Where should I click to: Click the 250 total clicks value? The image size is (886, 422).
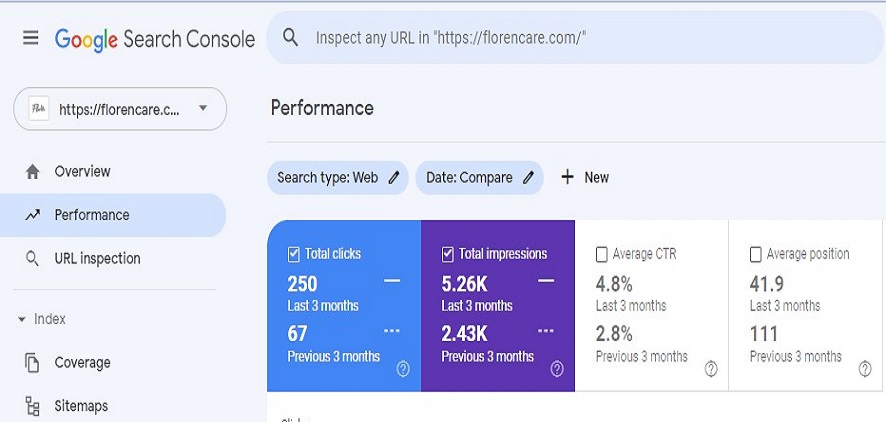point(302,284)
